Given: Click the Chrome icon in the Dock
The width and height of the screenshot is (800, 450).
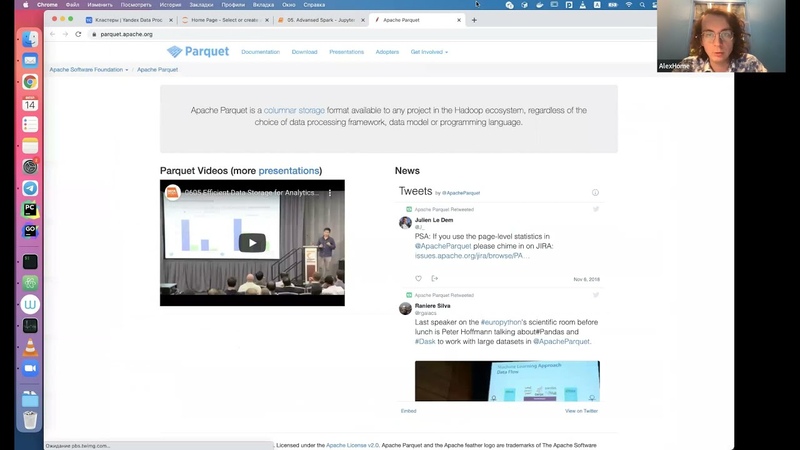Looking at the screenshot, I should coord(30,82).
